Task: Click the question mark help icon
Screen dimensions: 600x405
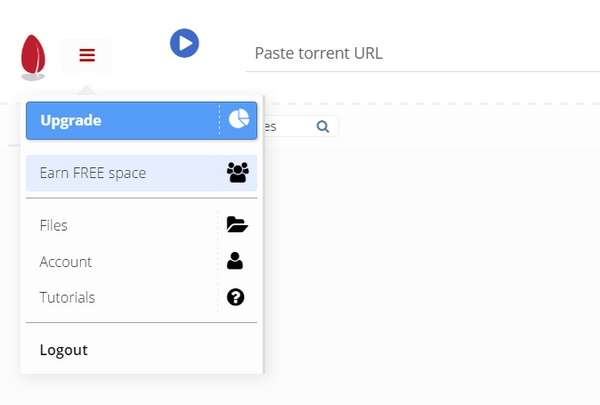Action: click(235, 297)
